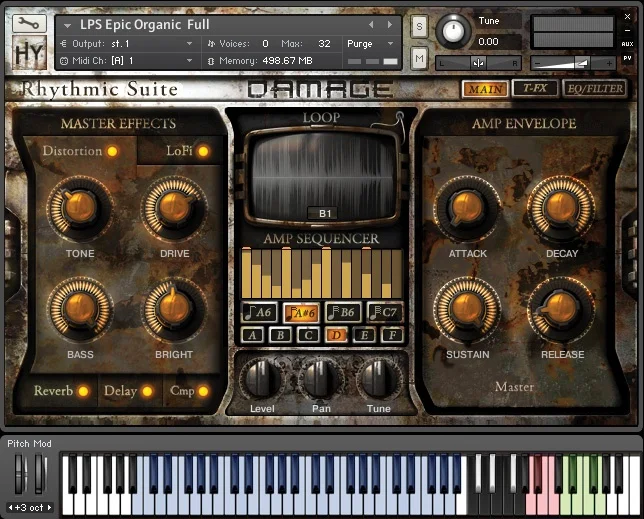Click the BRIGHT knob
This screenshot has height=519, width=644.
point(174,309)
